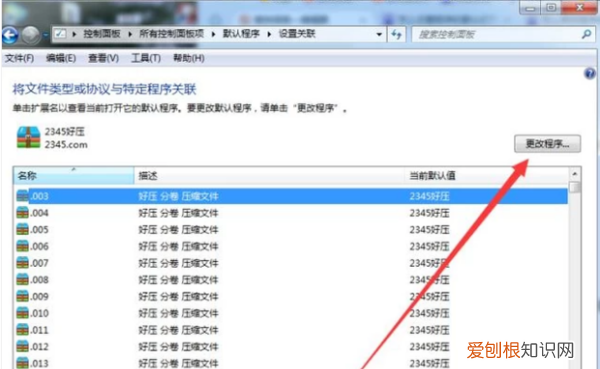Click the archive icon of .005 row

pos(23,229)
